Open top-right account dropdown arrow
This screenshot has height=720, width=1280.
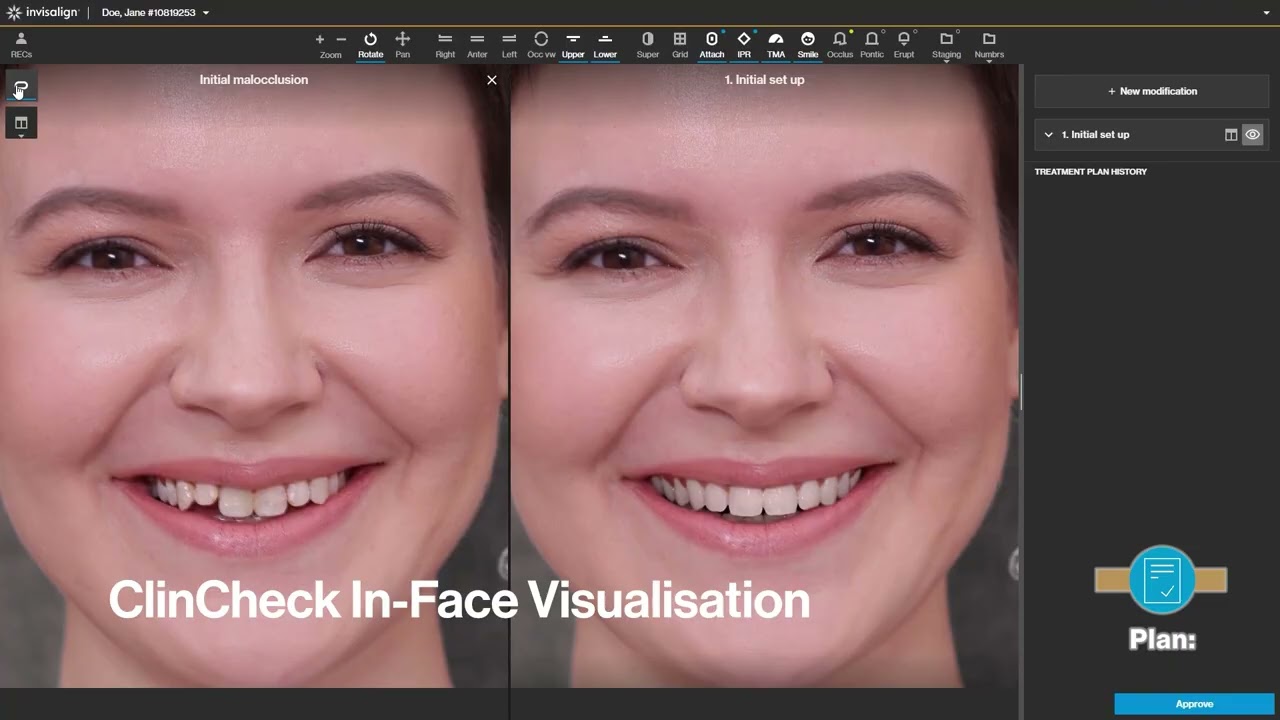point(1267,13)
